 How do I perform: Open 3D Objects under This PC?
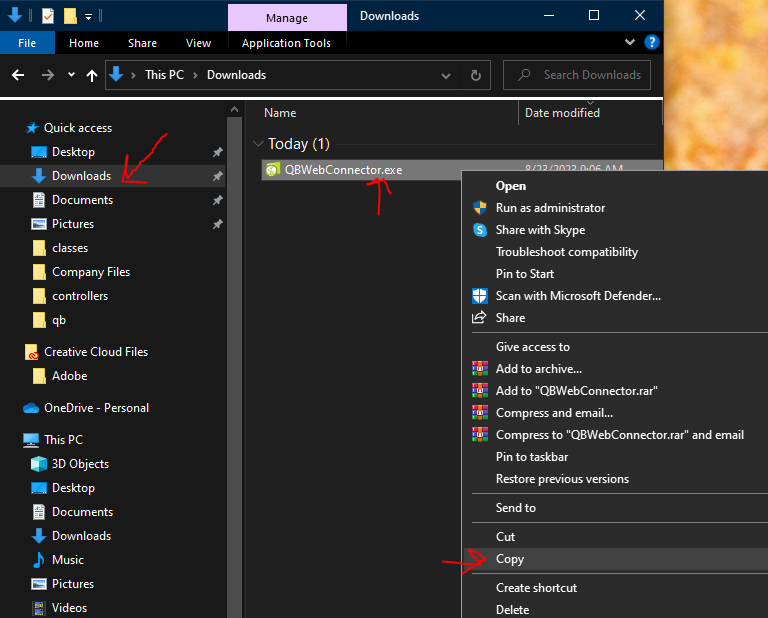(80, 464)
